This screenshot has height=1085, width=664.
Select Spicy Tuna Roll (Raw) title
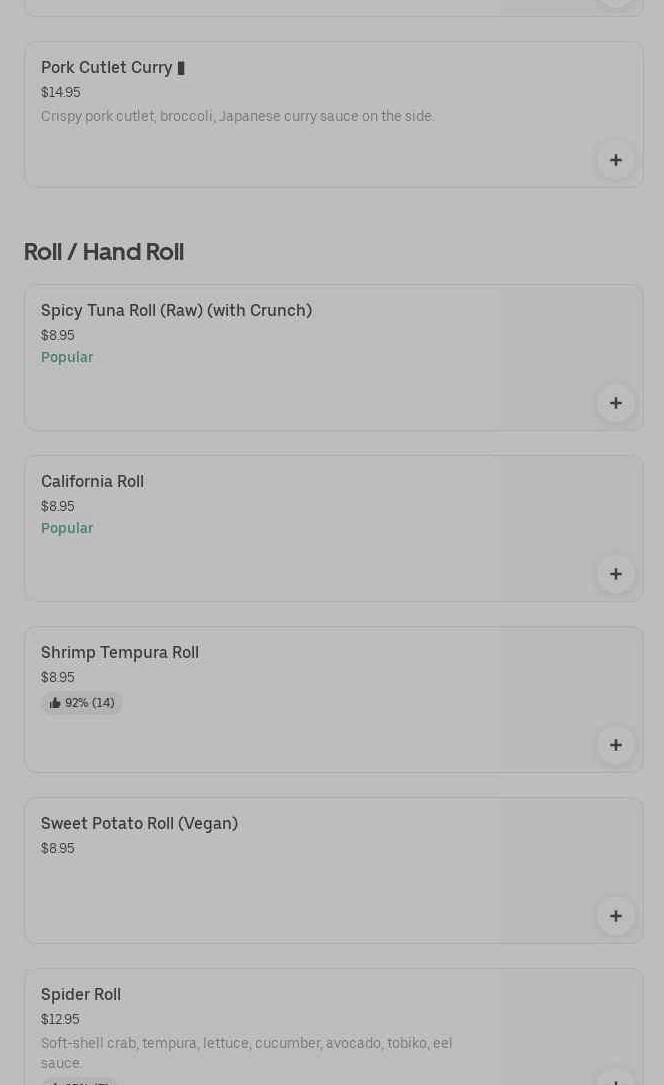(x=176, y=311)
